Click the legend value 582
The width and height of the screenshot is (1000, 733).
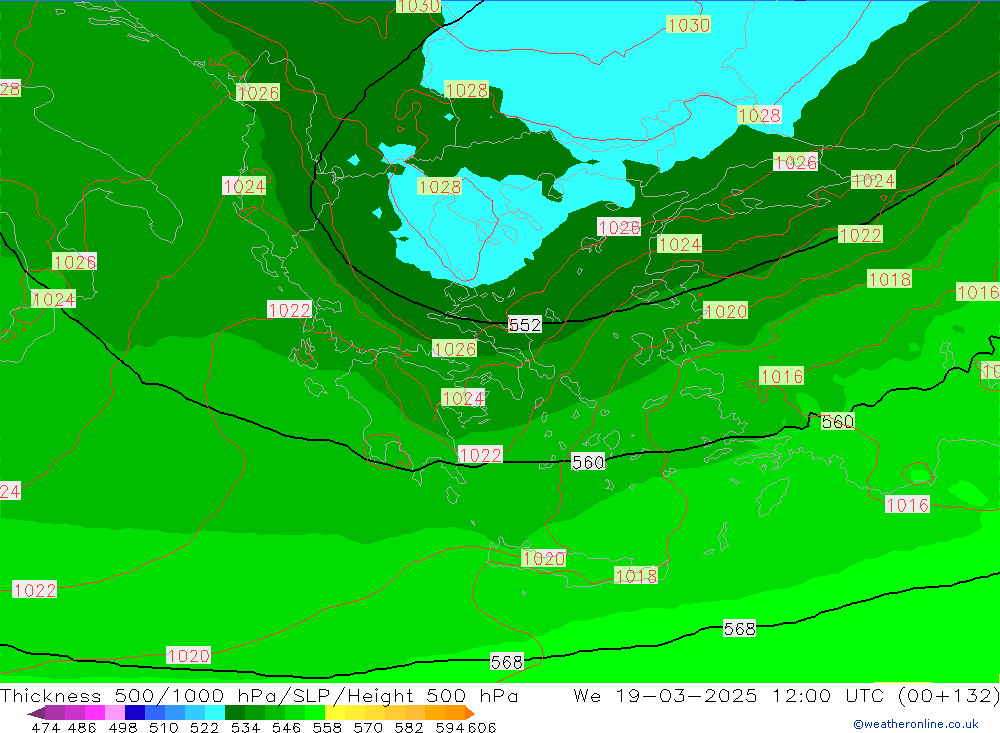click(x=409, y=727)
